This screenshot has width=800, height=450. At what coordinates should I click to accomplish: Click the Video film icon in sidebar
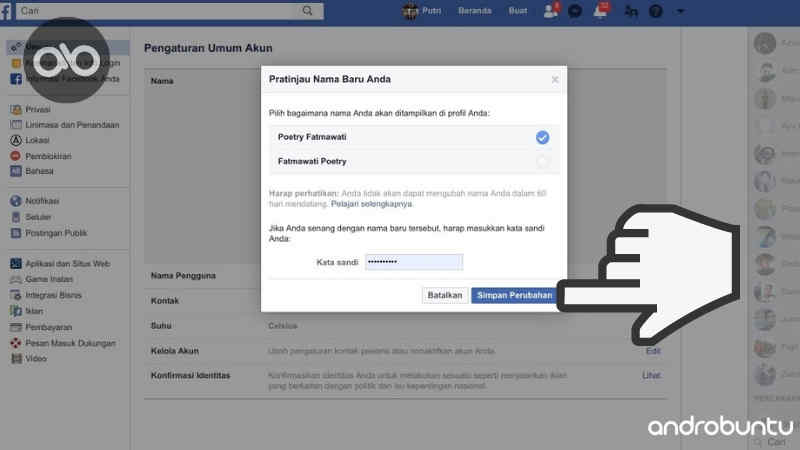pos(16,358)
